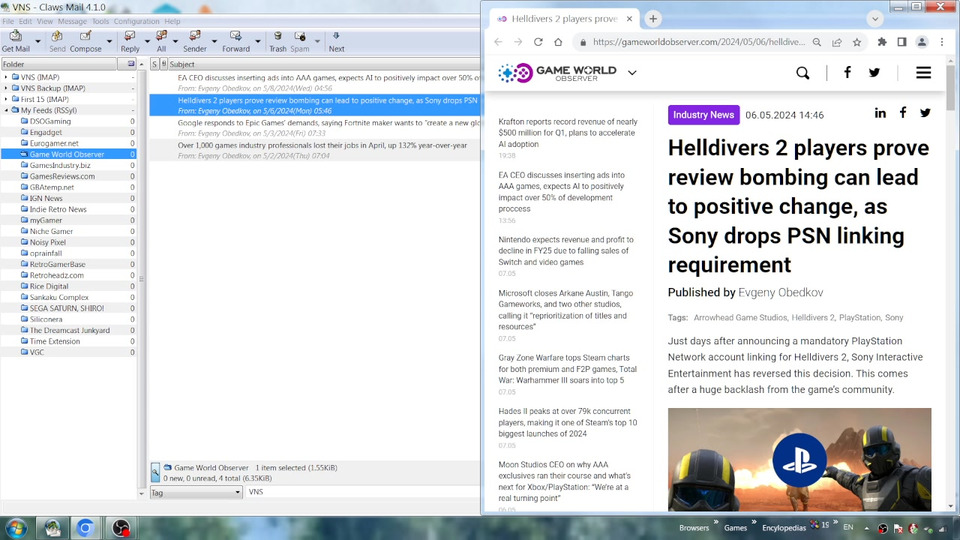Click the Helldivers 2 tag link
Image resolution: width=960 pixels, height=540 pixels.
coord(812,318)
